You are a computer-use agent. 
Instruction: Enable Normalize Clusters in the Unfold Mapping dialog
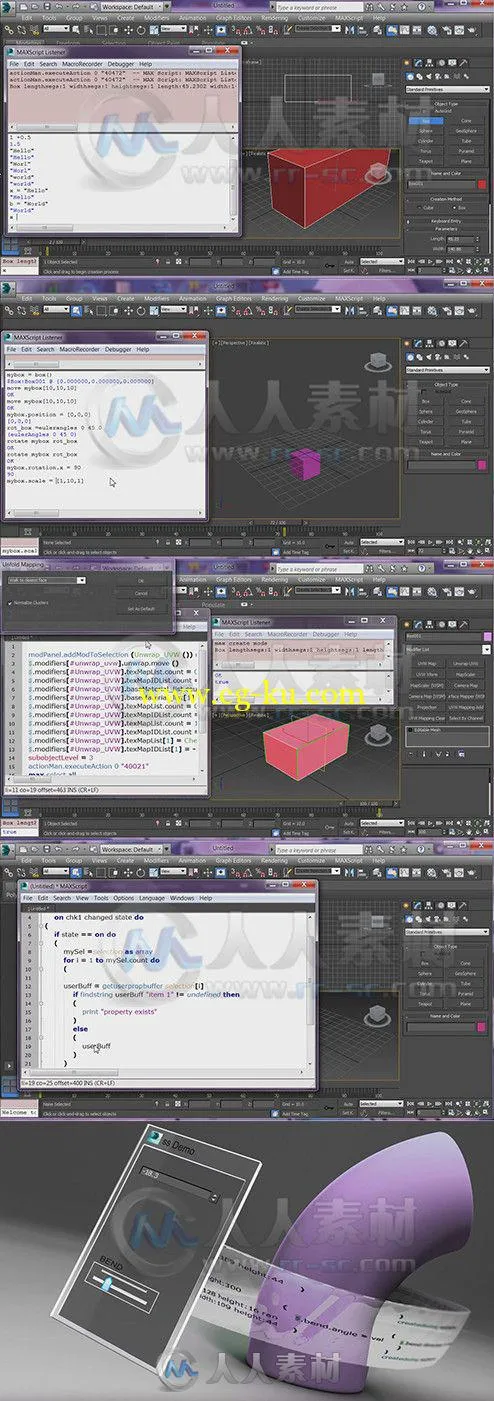(10, 603)
